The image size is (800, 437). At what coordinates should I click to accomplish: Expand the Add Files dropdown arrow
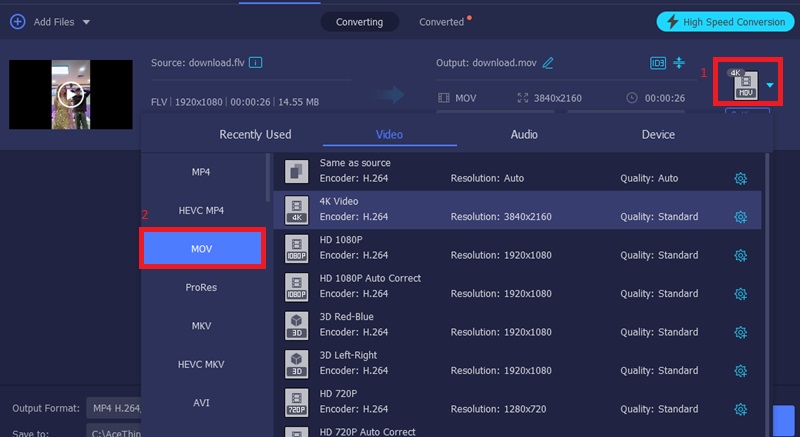(x=86, y=22)
